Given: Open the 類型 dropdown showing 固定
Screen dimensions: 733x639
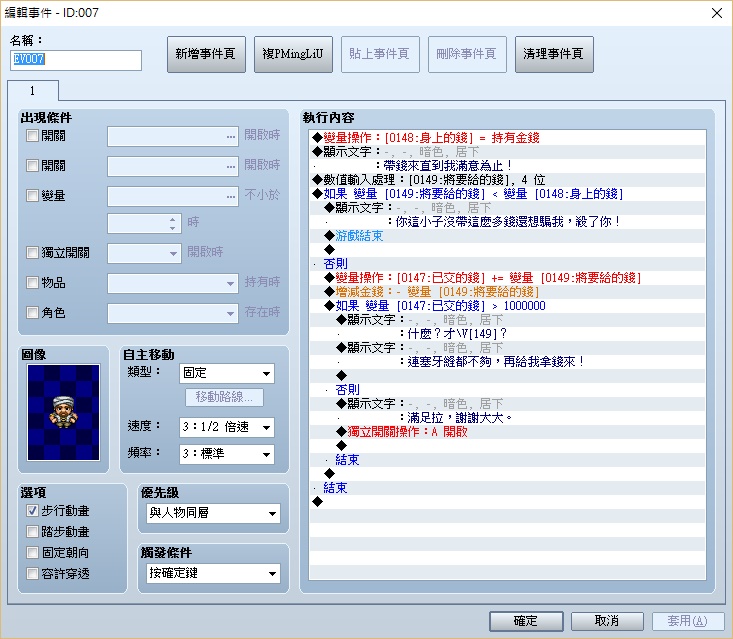Looking at the screenshot, I should [x=227, y=373].
